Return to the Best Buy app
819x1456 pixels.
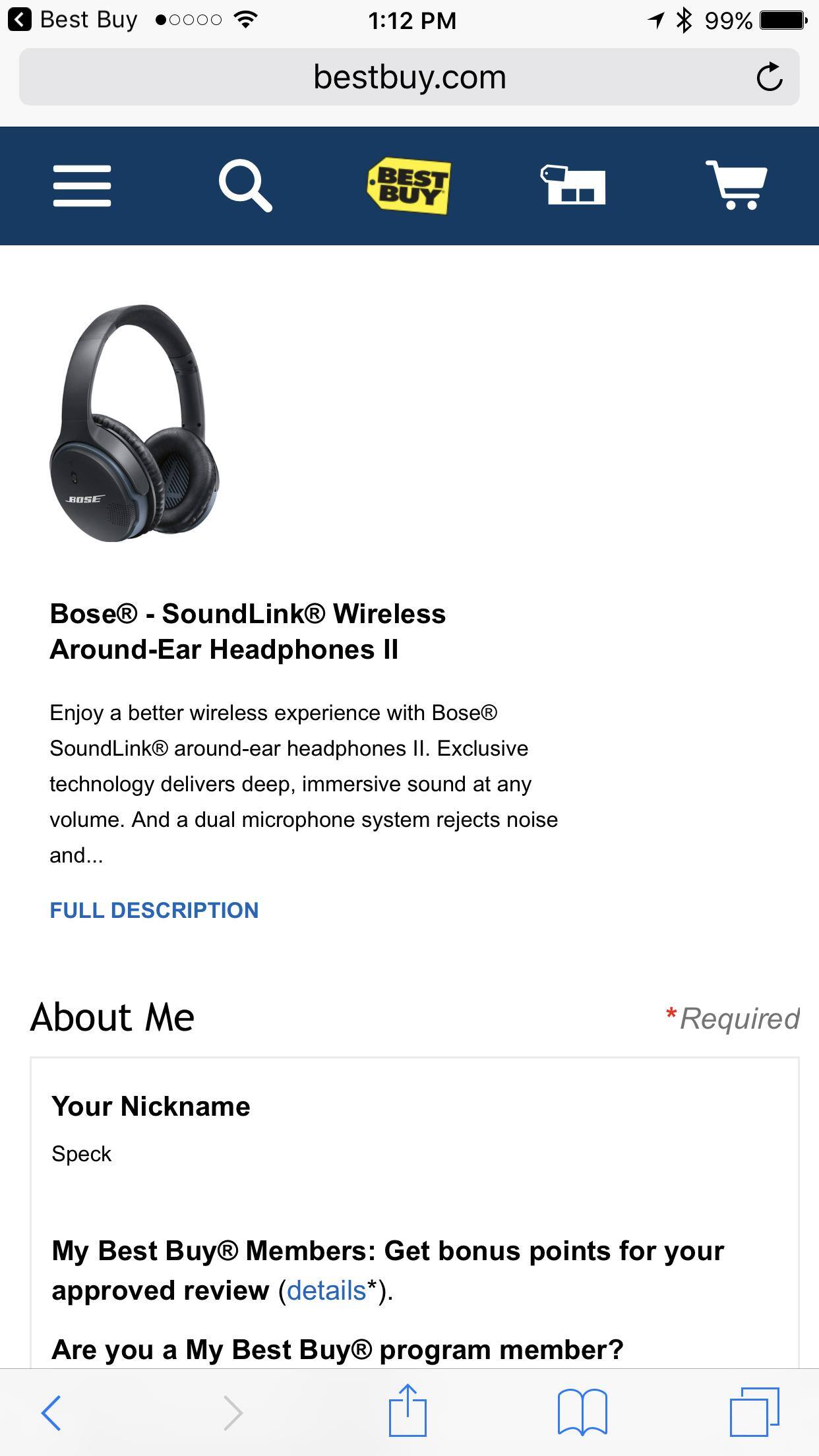point(73,20)
